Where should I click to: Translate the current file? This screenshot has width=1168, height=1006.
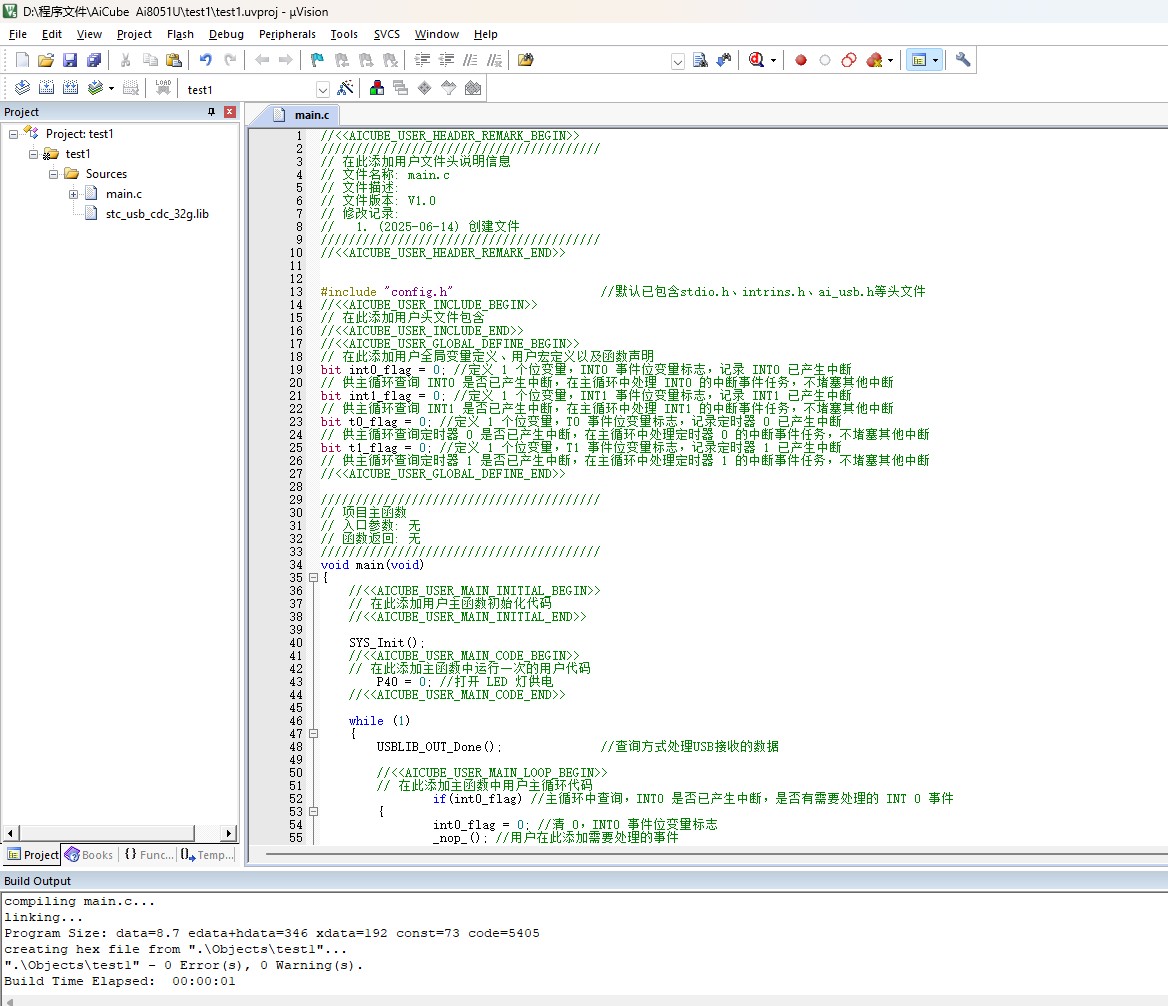(22, 89)
